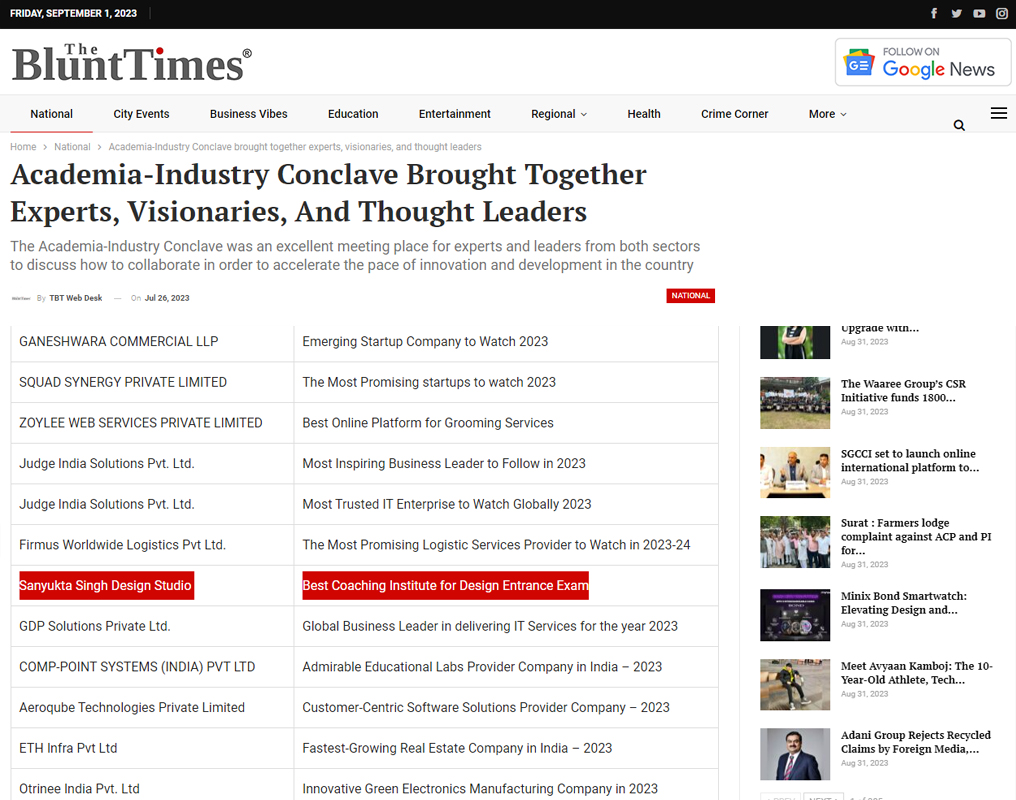
Task: Open the Twitter social icon
Action: click(956, 14)
